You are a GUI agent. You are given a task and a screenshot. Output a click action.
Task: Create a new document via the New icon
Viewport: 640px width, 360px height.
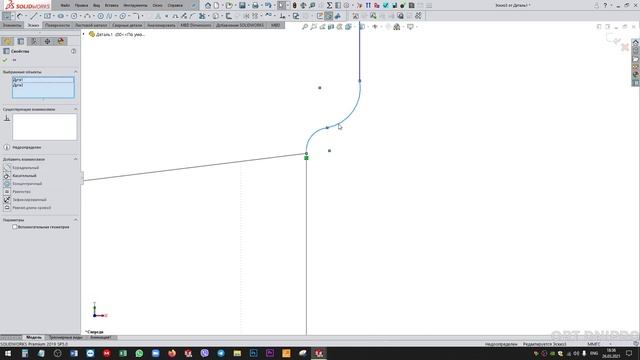pos(216,5)
